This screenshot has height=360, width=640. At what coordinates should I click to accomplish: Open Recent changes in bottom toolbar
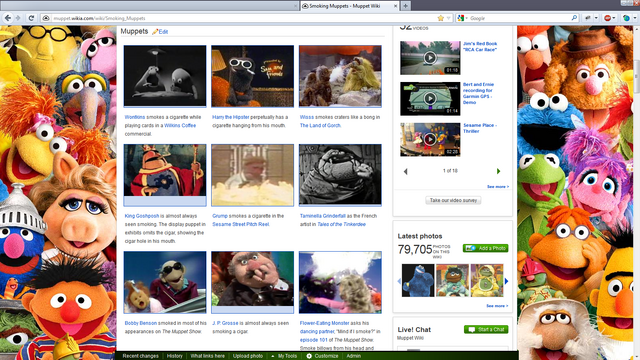click(140, 356)
